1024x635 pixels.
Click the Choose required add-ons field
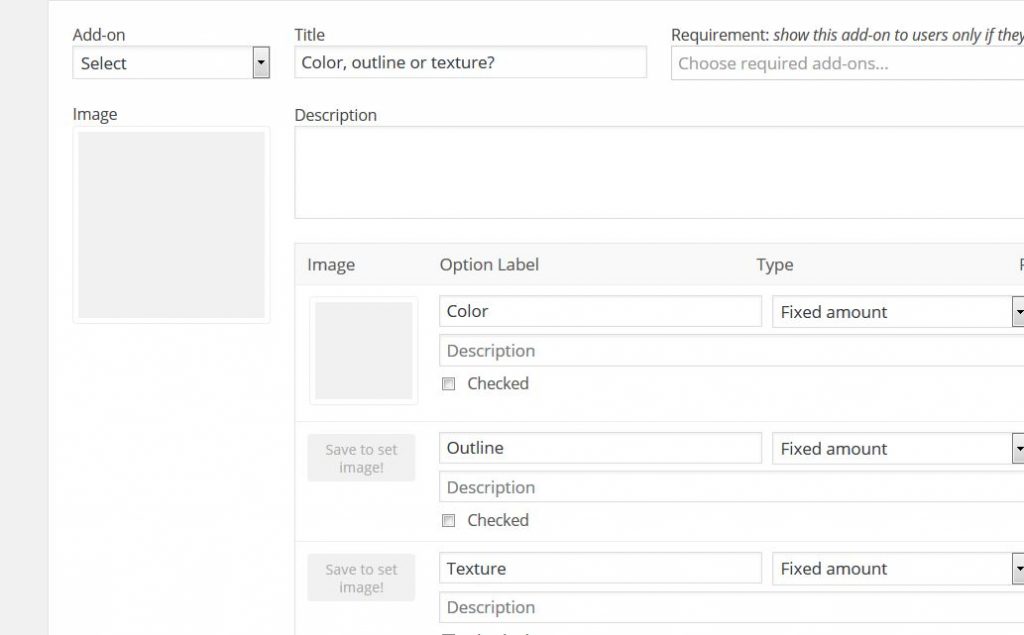coord(846,64)
